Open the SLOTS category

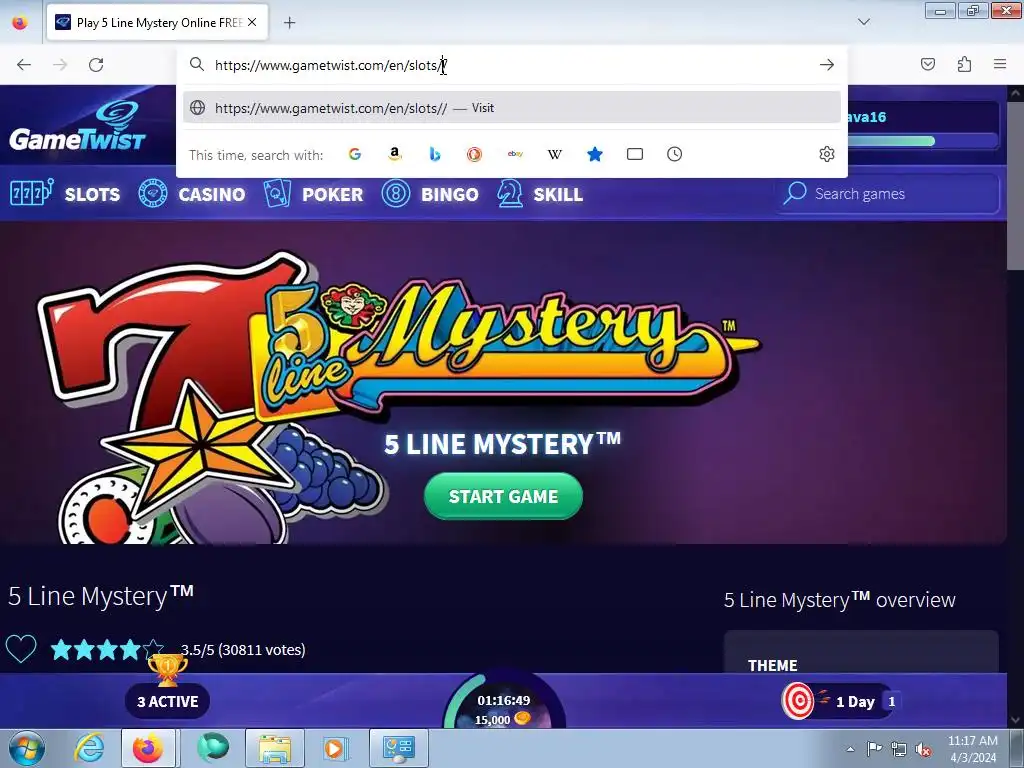pyautogui.click(x=65, y=194)
